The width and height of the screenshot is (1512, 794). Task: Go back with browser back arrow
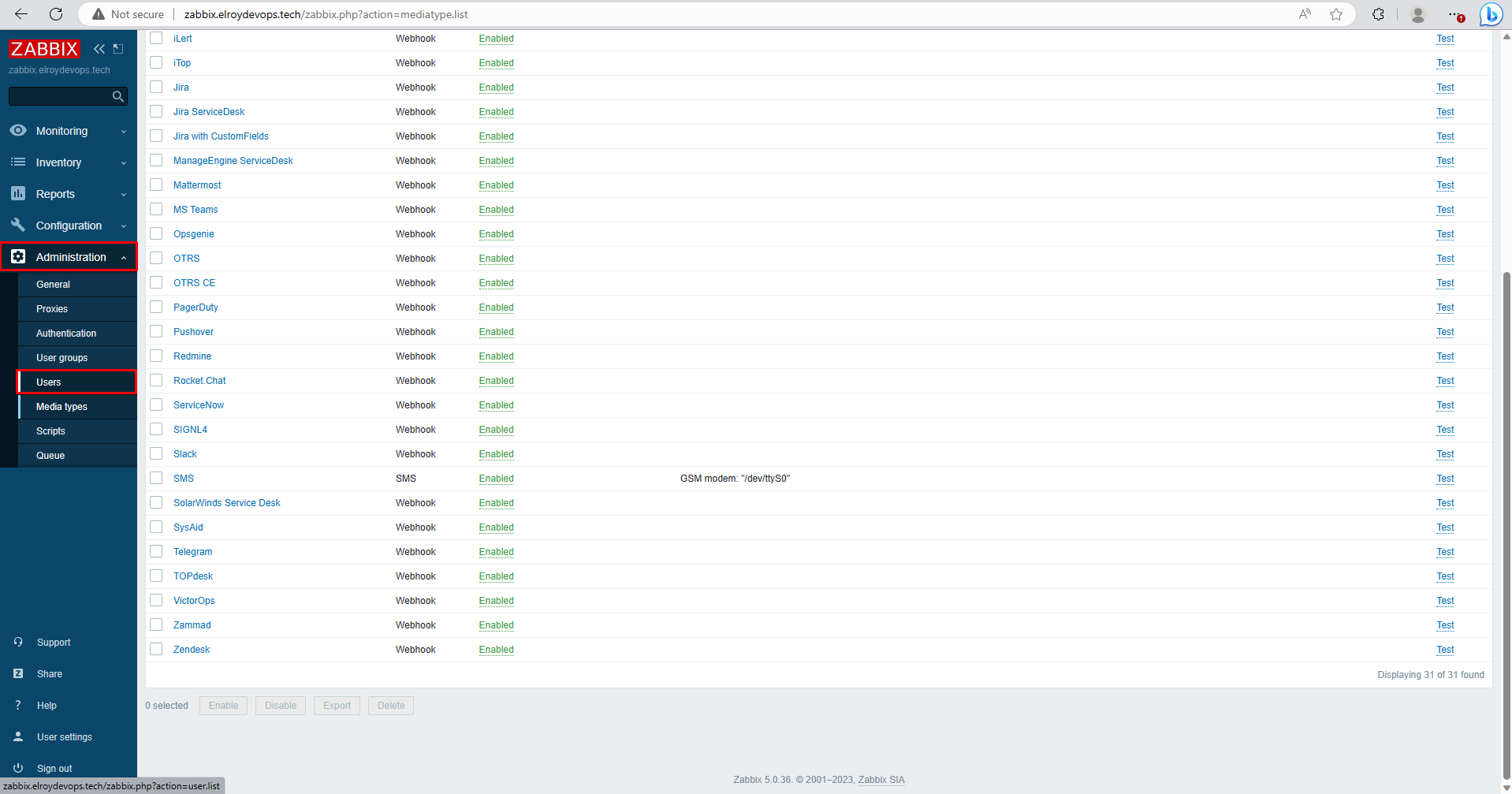21,14
